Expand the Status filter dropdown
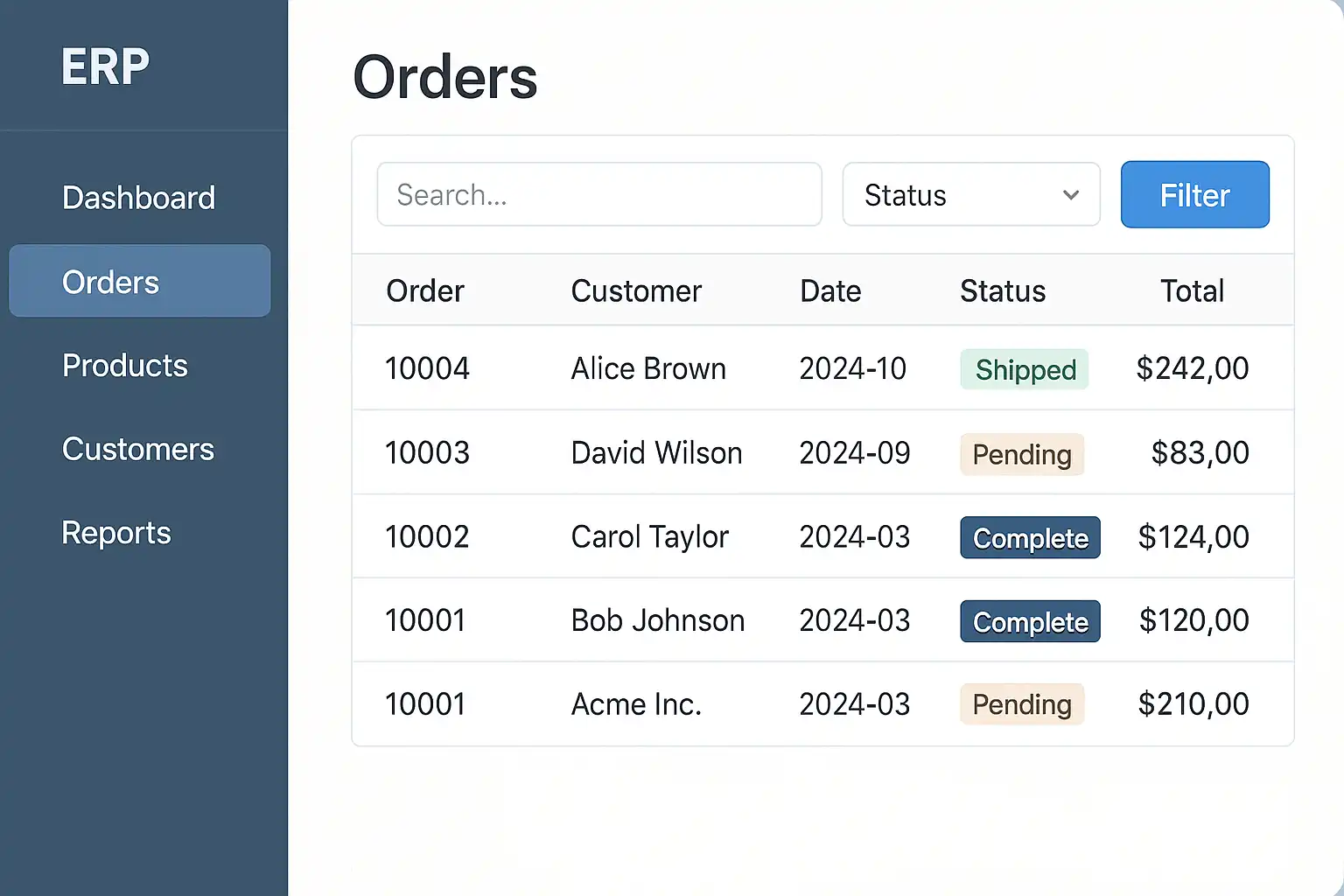The width and height of the screenshot is (1344, 896). click(969, 194)
